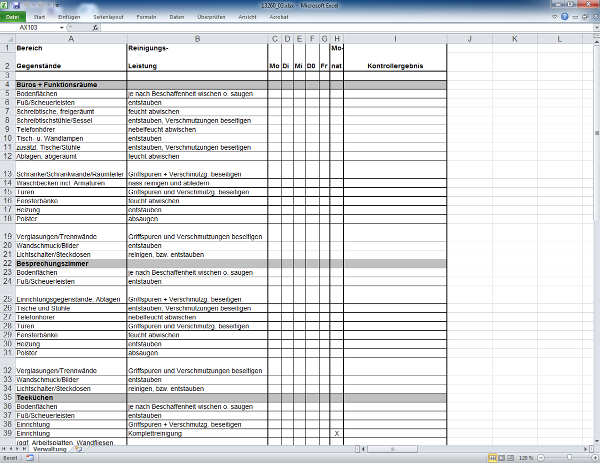Select column header K

pyautogui.click(x=512, y=38)
